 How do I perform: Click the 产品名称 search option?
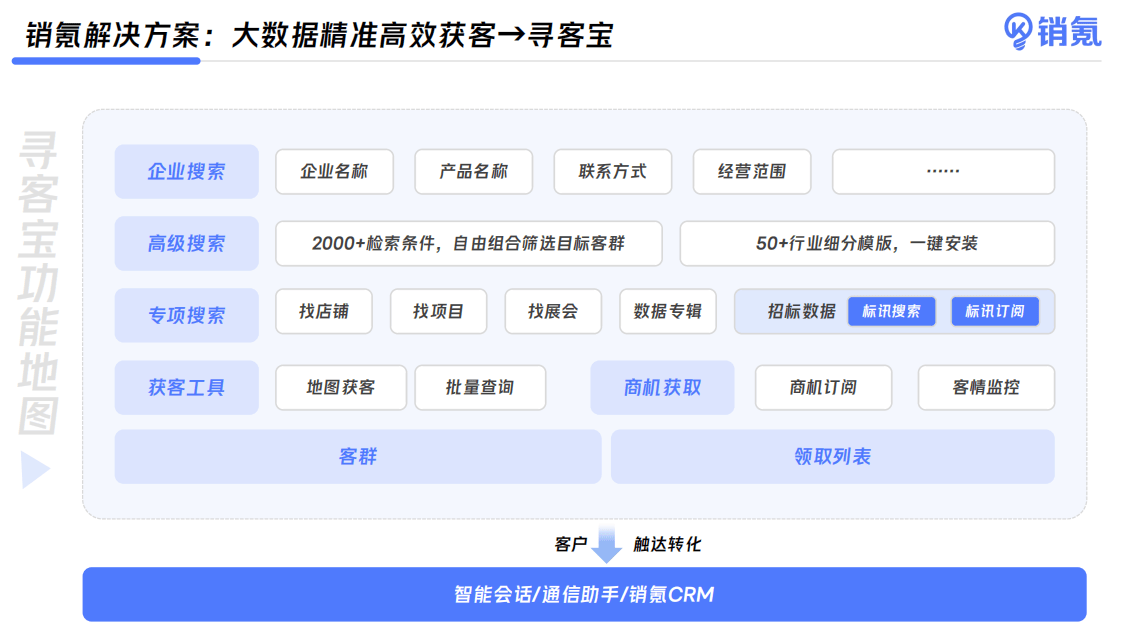tap(473, 171)
